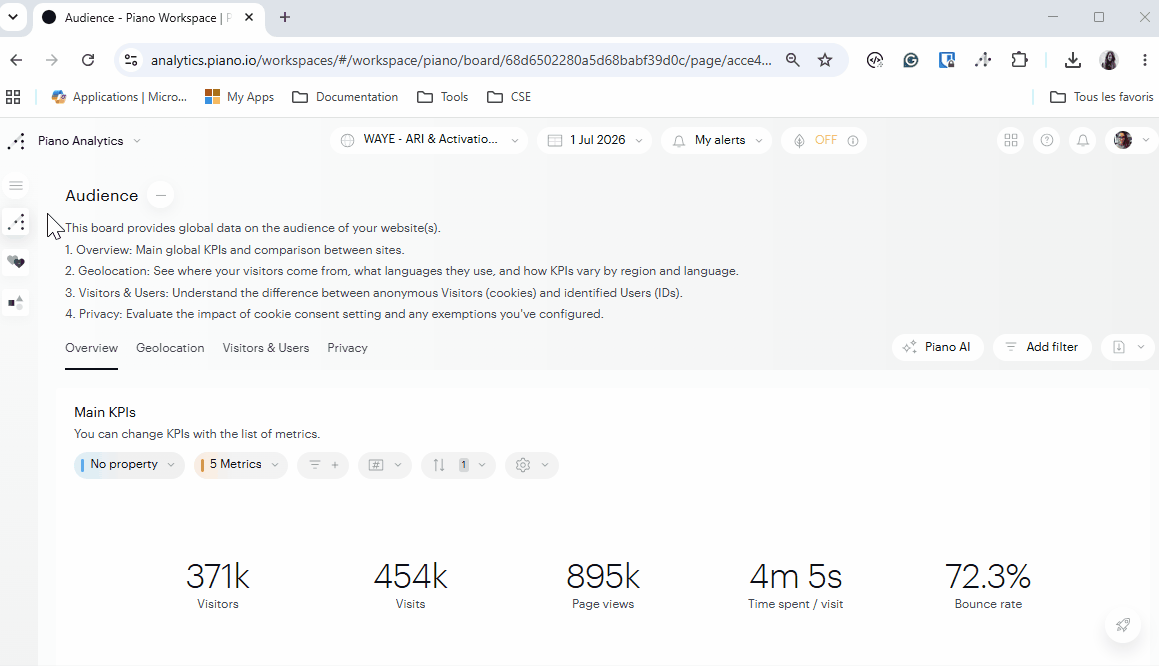
Task: Open the heart favorites icon in the sidebar
Action: (x=16, y=262)
